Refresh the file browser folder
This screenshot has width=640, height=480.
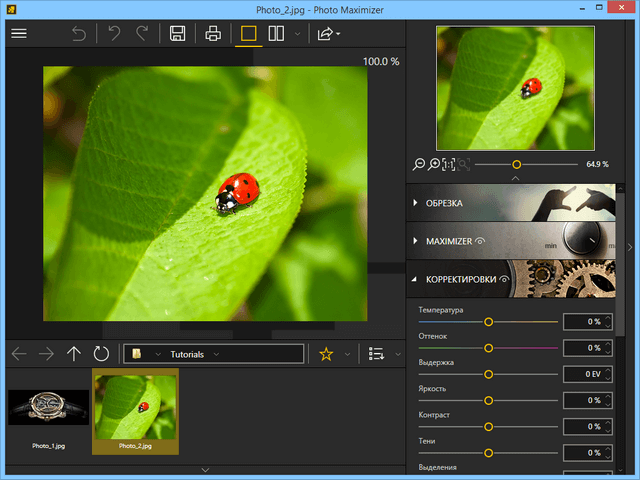(101, 354)
